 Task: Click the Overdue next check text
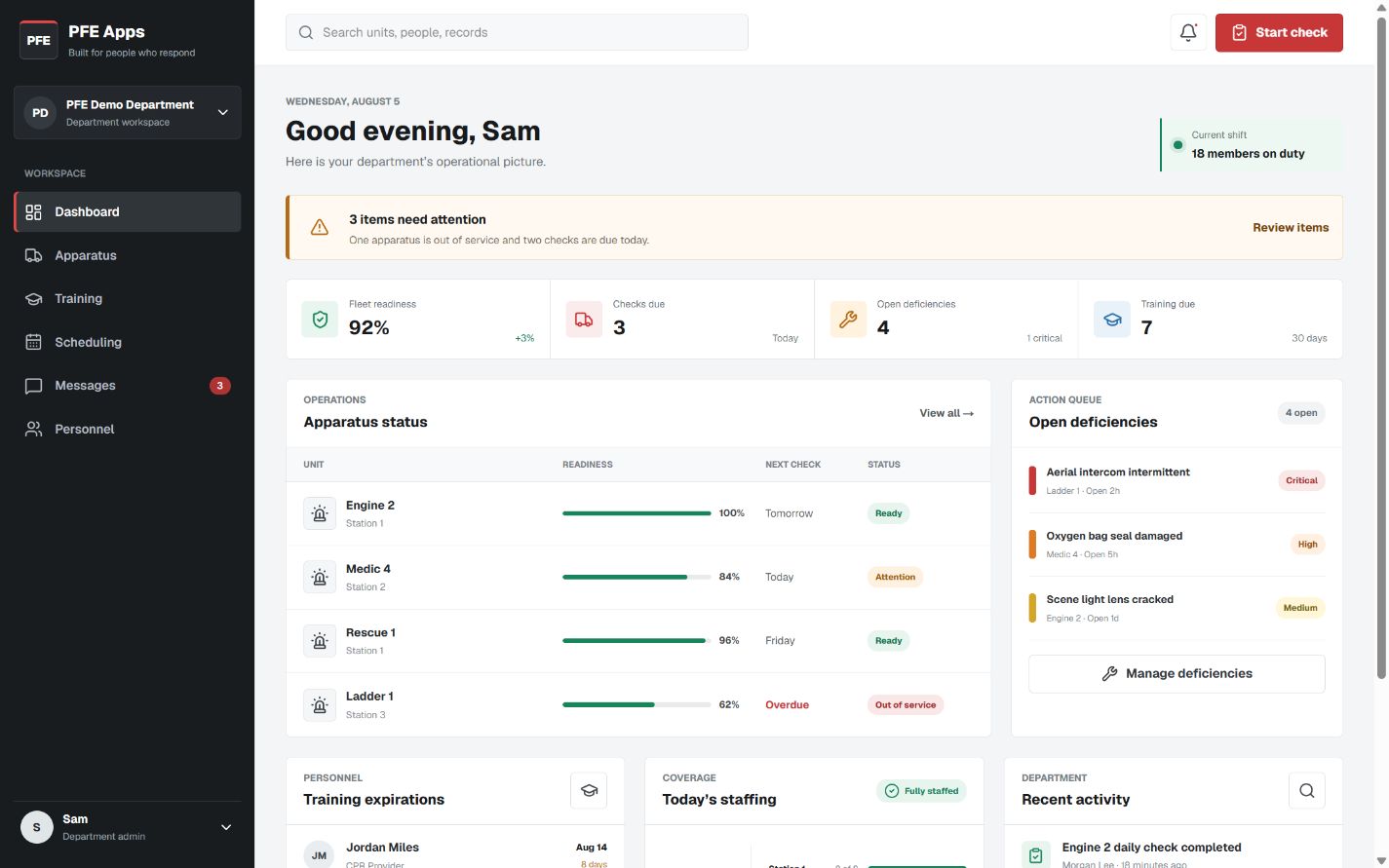(787, 704)
